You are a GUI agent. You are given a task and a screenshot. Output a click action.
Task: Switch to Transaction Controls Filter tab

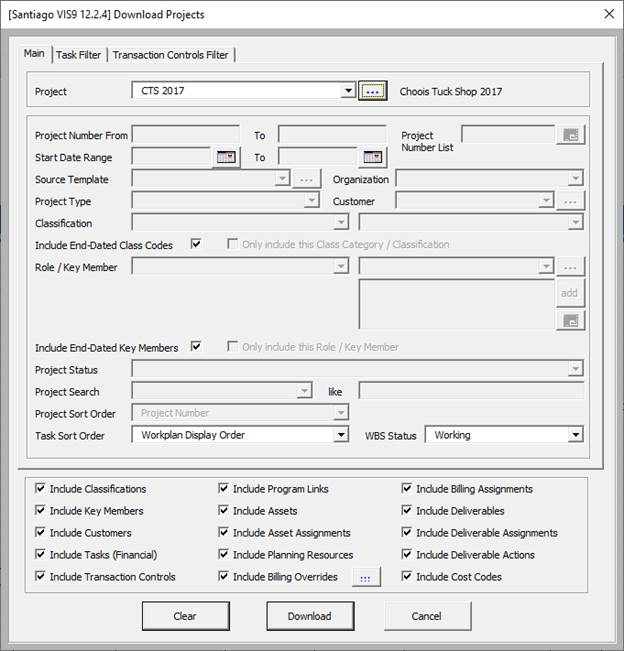click(x=170, y=55)
